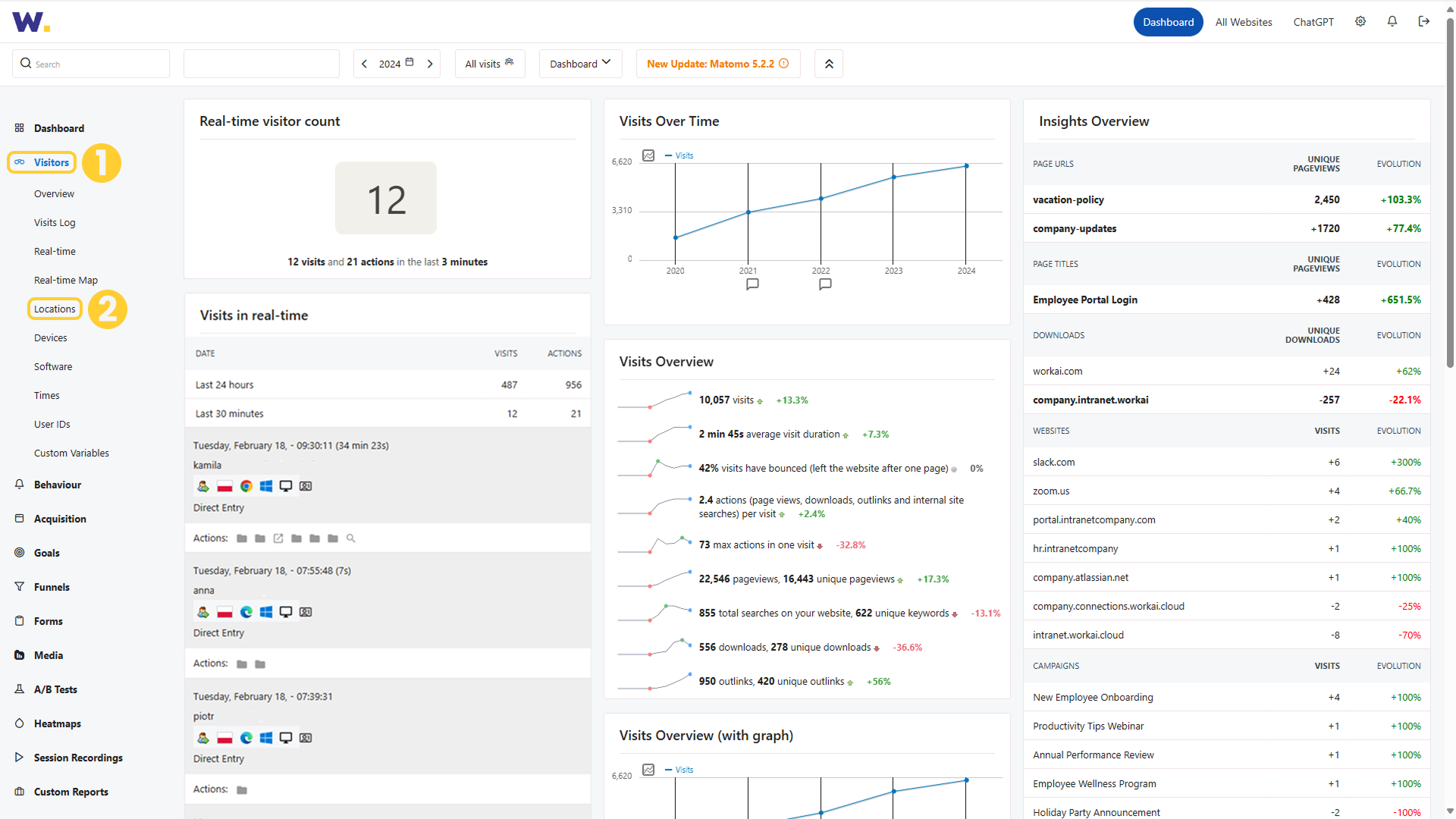Open the Real-time submenu item
Image resolution: width=1456 pixels, height=819 pixels.
pyautogui.click(x=55, y=251)
